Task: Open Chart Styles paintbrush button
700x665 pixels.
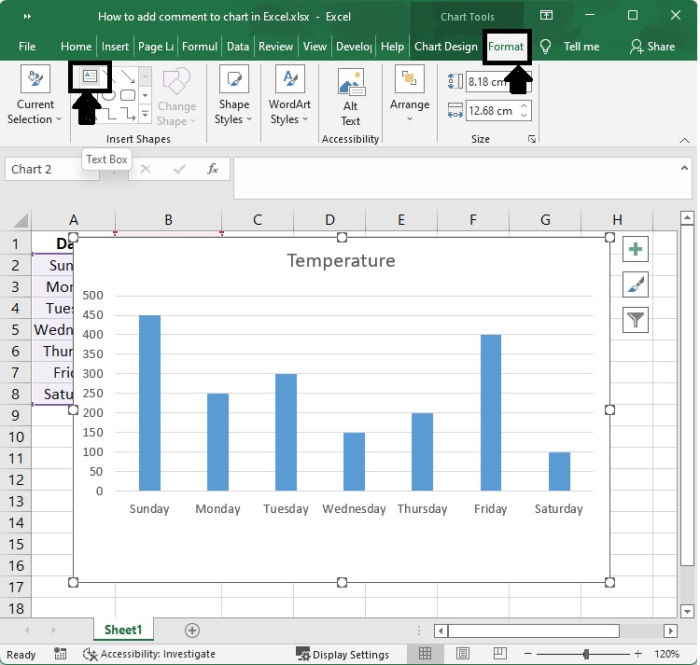Action: (635, 284)
